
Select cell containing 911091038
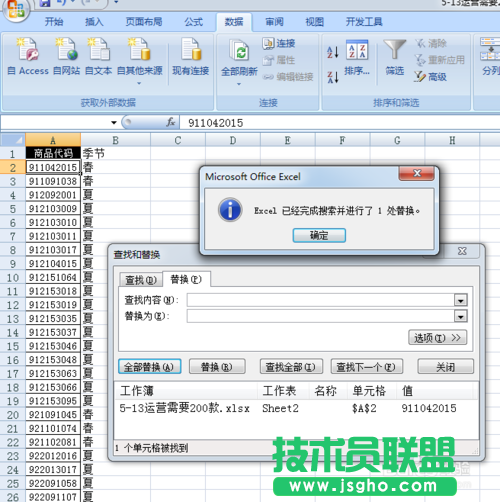coord(53,181)
